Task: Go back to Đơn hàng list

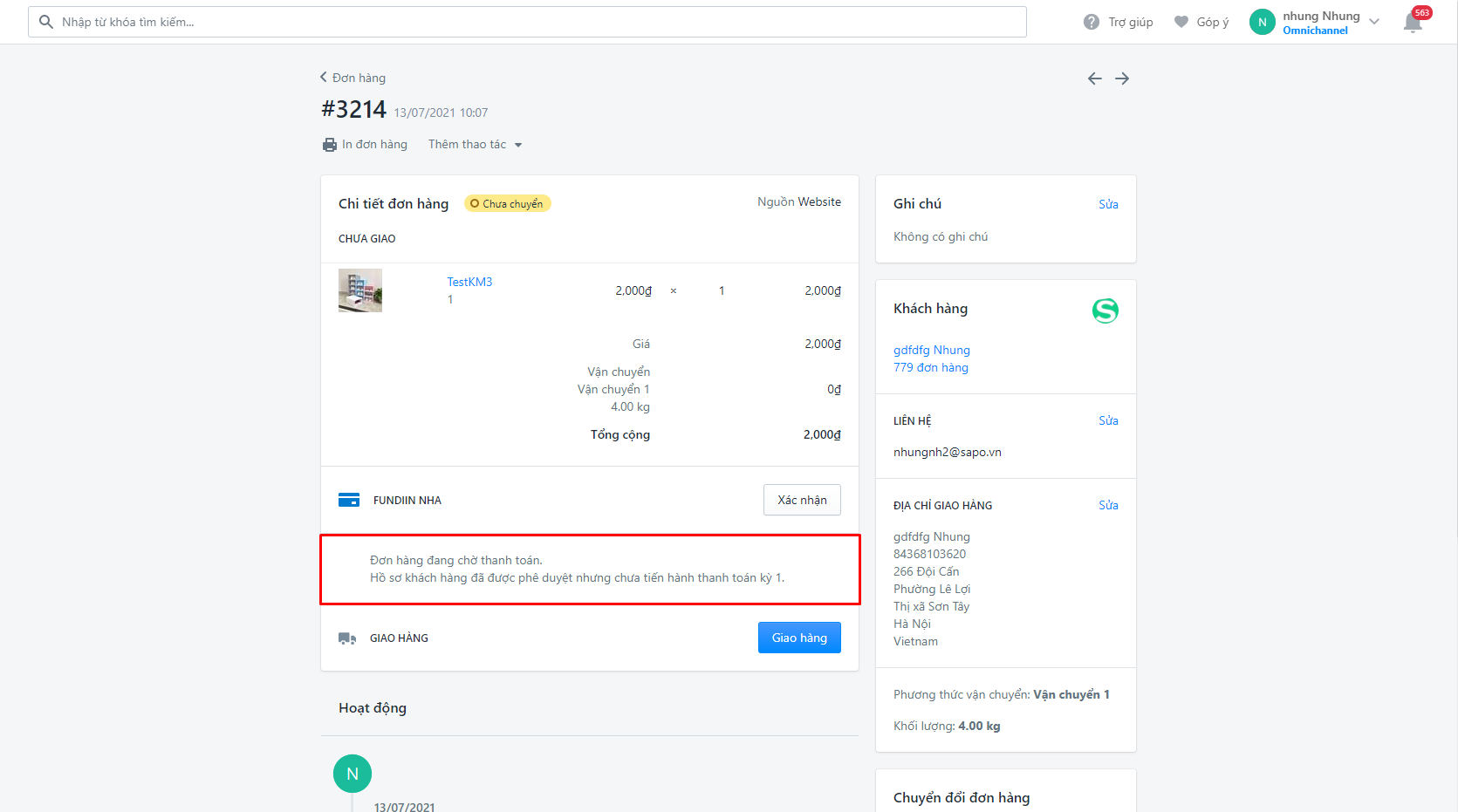Action: click(353, 78)
